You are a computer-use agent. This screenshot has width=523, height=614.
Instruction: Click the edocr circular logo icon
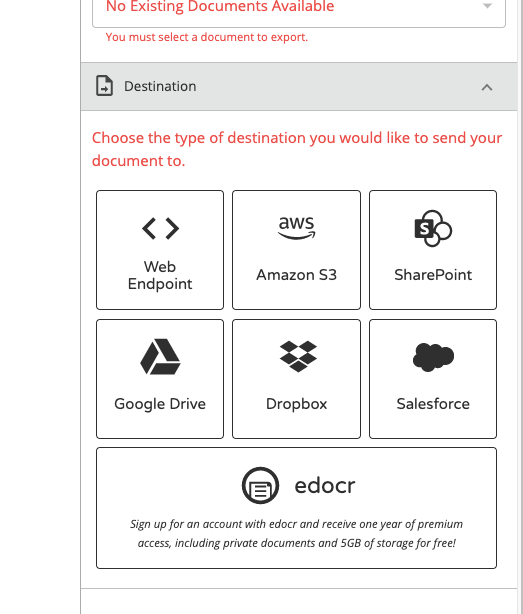[260, 485]
